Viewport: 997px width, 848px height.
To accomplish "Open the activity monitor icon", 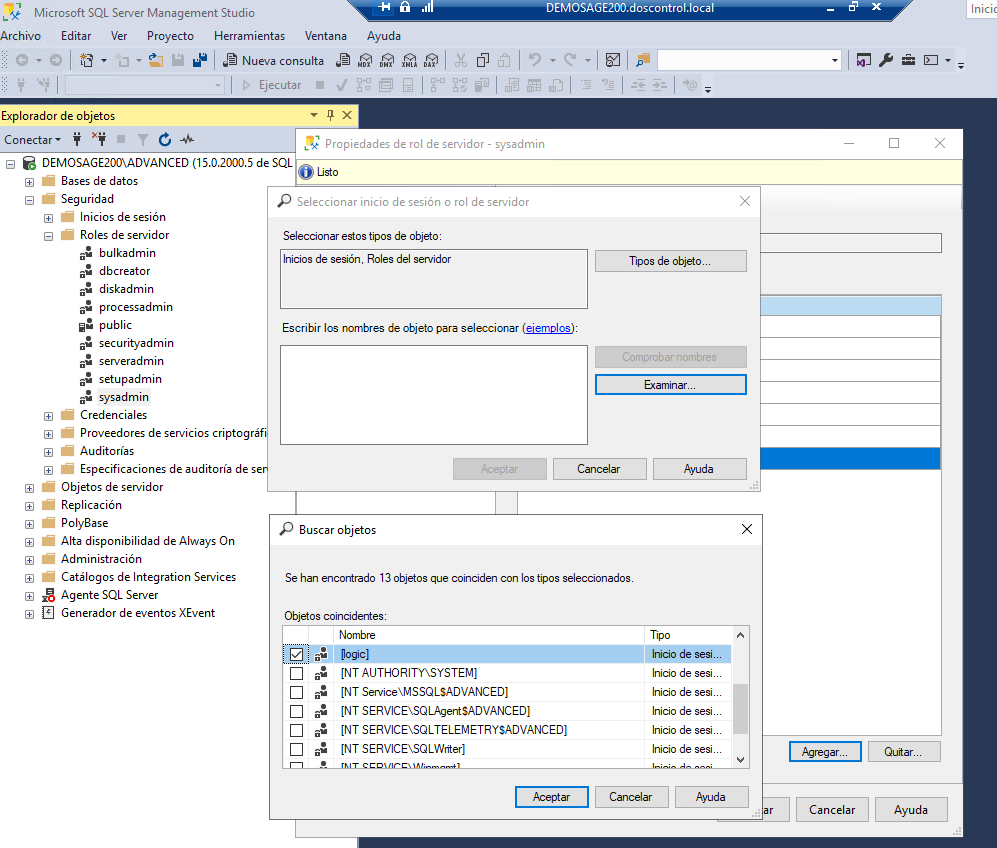I will pyautogui.click(x=187, y=139).
